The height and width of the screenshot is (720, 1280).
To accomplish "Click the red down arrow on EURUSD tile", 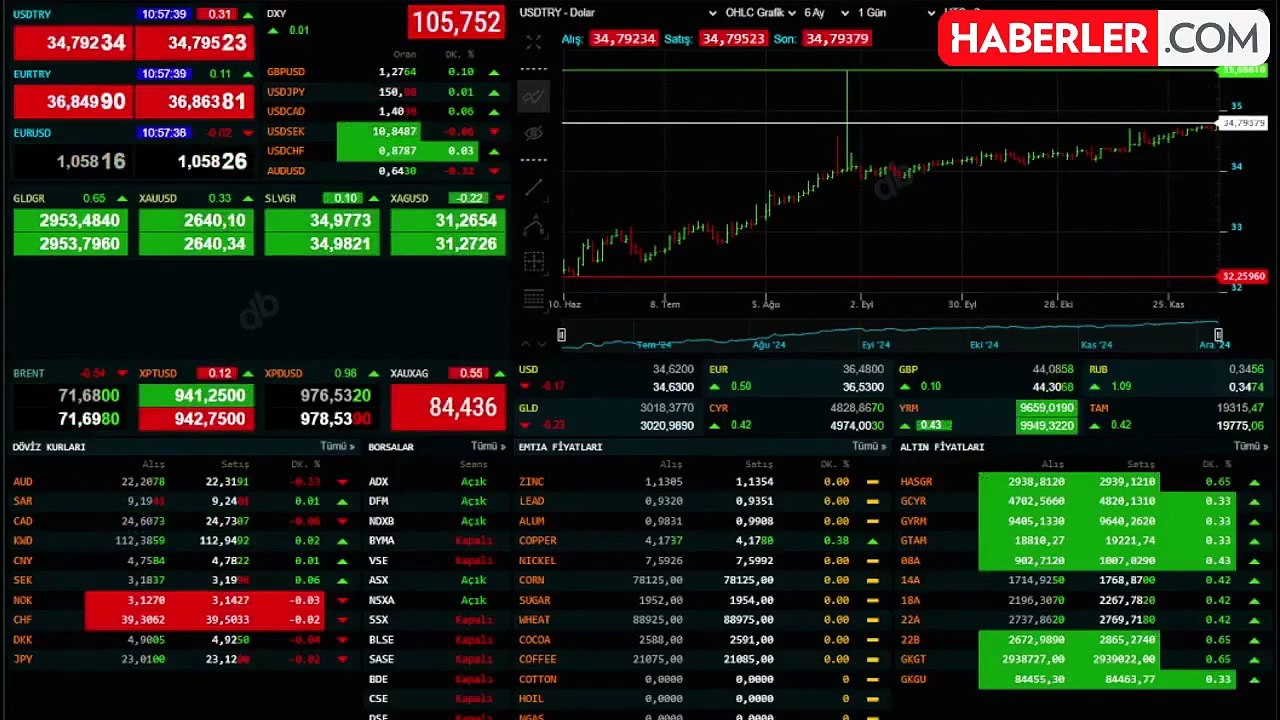I will pyautogui.click(x=247, y=133).
